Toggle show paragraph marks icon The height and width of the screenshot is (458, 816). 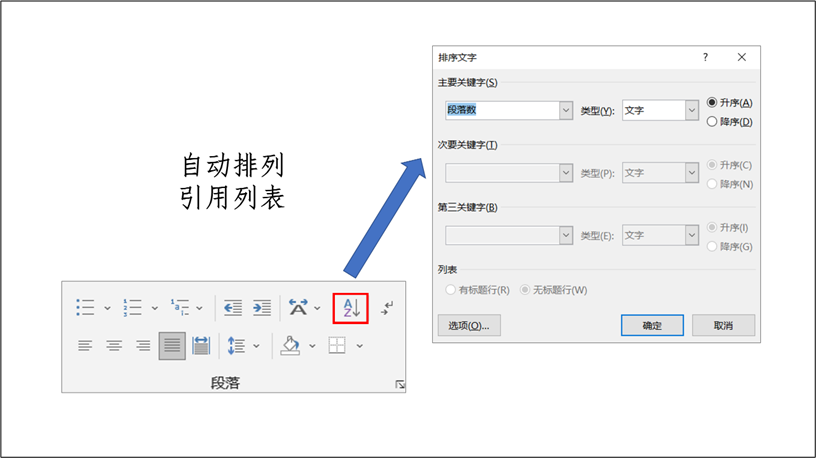(x=387, y=308)
